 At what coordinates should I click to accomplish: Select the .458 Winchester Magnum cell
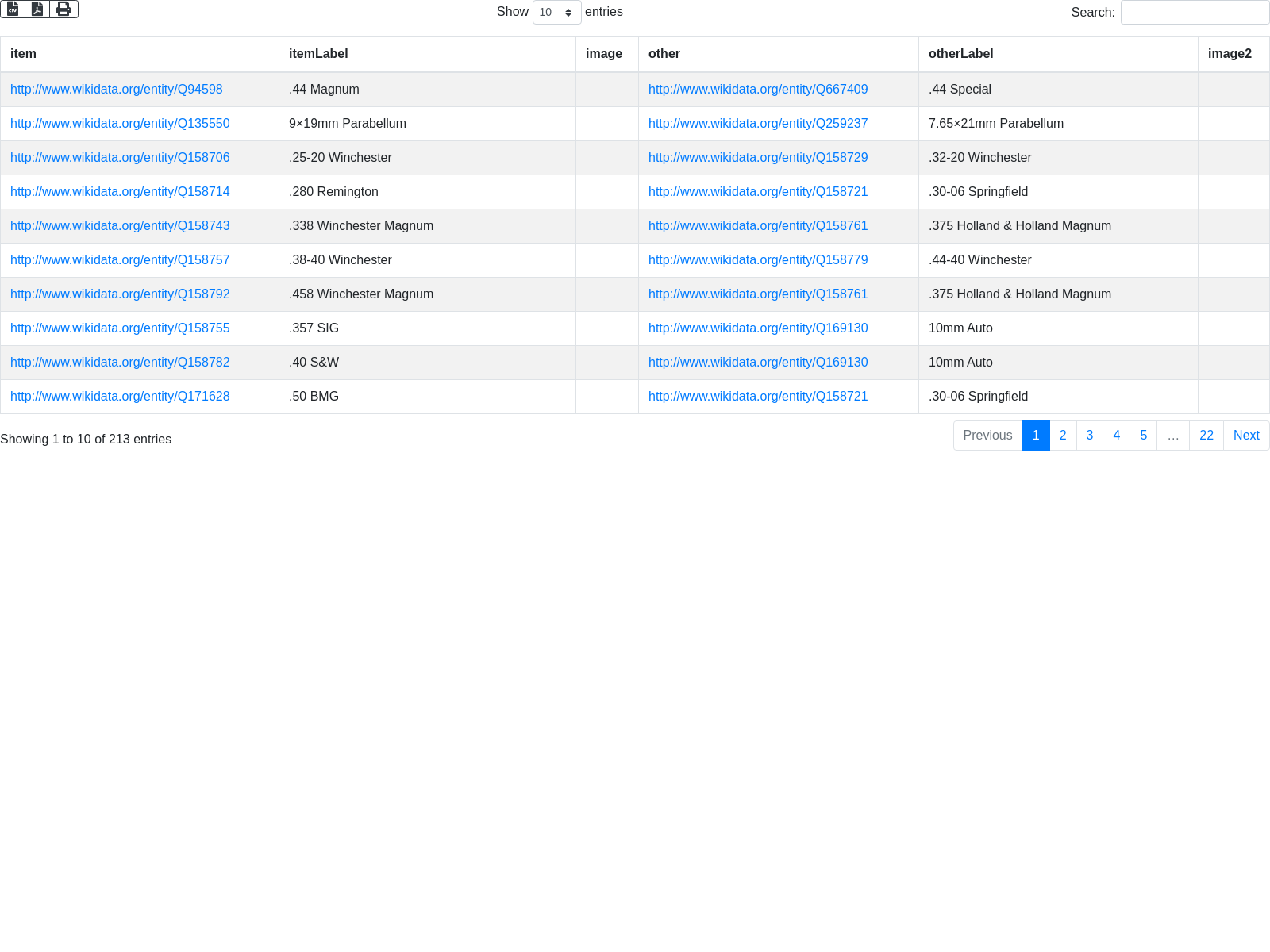(x=427, y=294)
